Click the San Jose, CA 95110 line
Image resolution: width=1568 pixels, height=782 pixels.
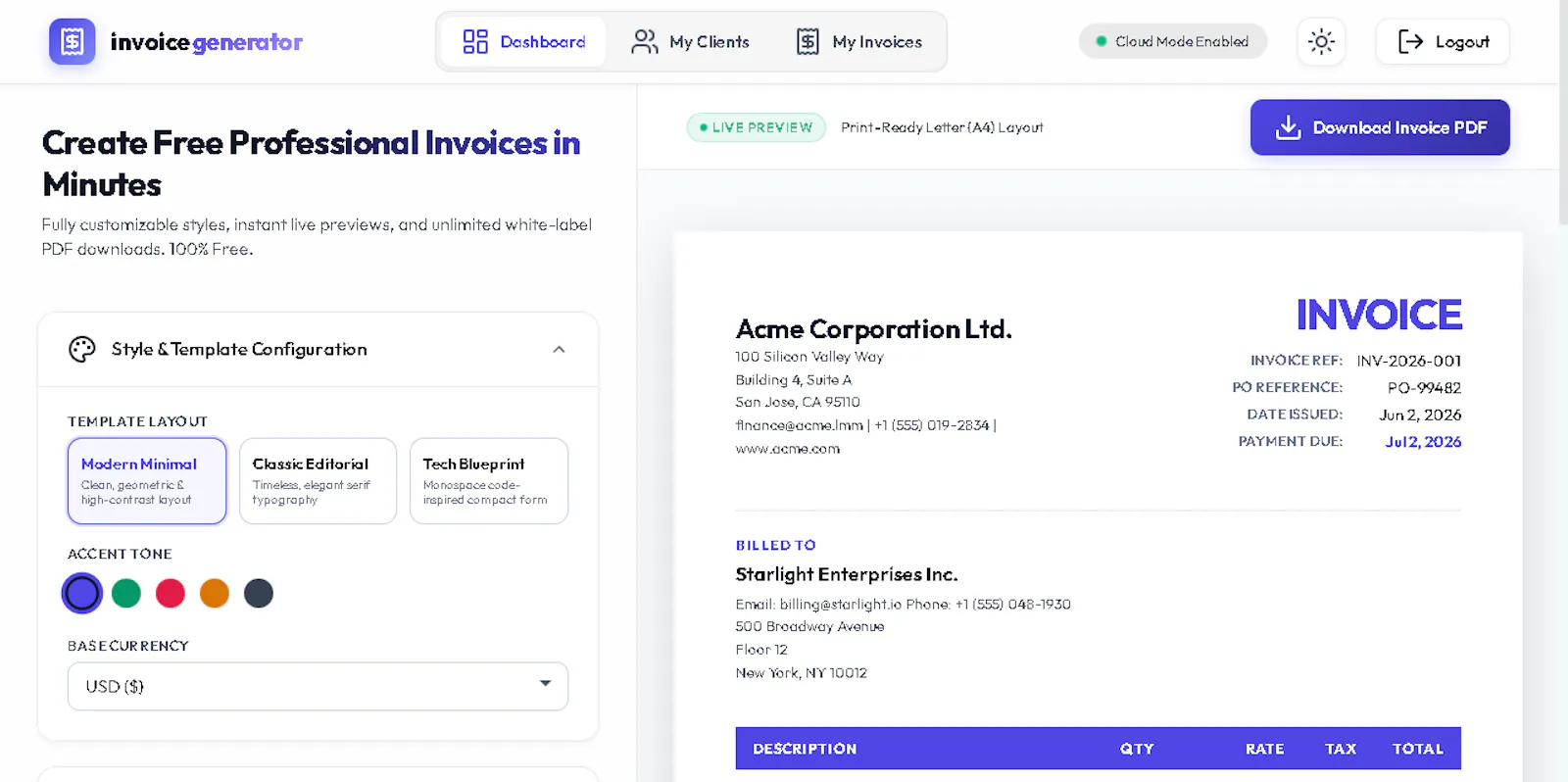798,402
